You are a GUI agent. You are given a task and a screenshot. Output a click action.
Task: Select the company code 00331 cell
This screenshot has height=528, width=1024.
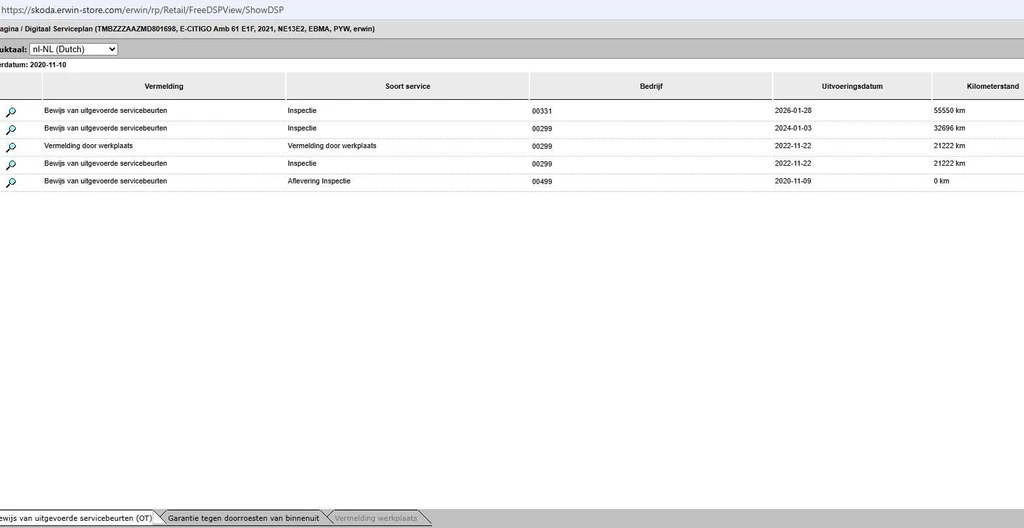point(542,111)
